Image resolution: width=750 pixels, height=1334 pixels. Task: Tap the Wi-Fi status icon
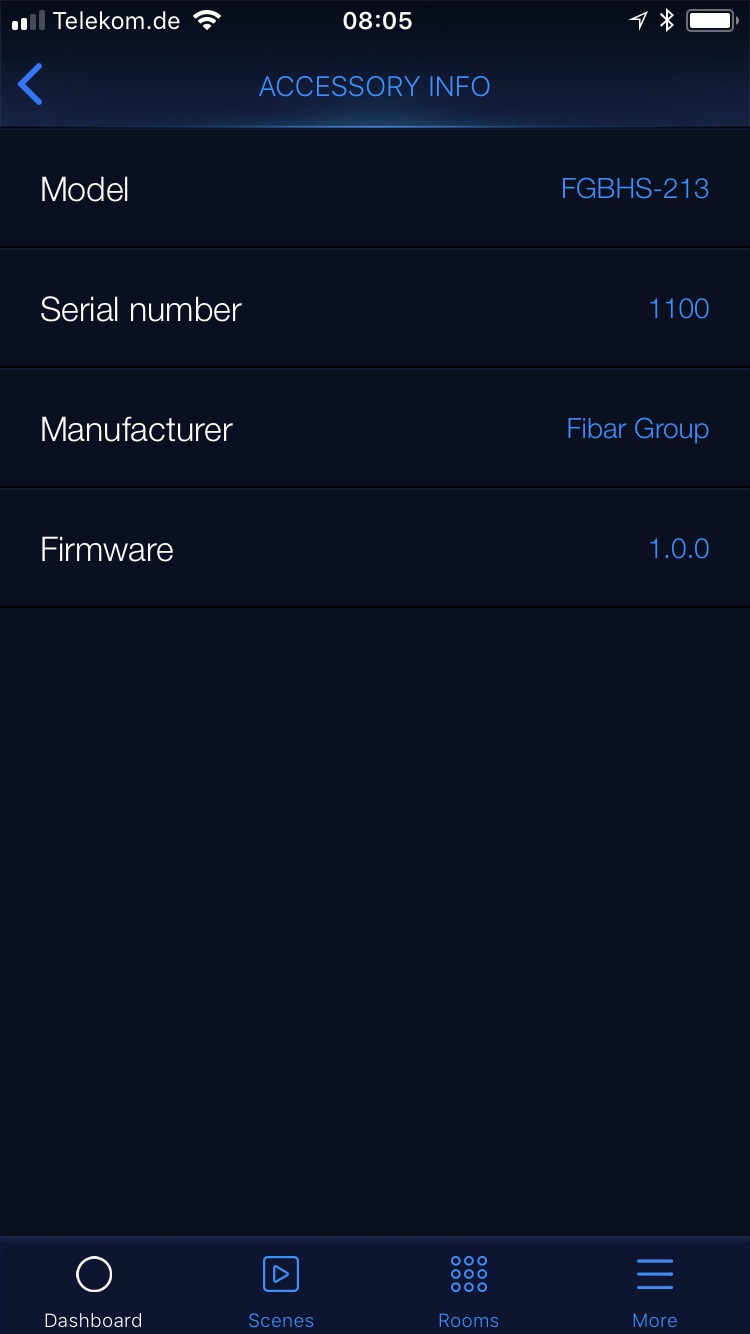tap(207, 20)
